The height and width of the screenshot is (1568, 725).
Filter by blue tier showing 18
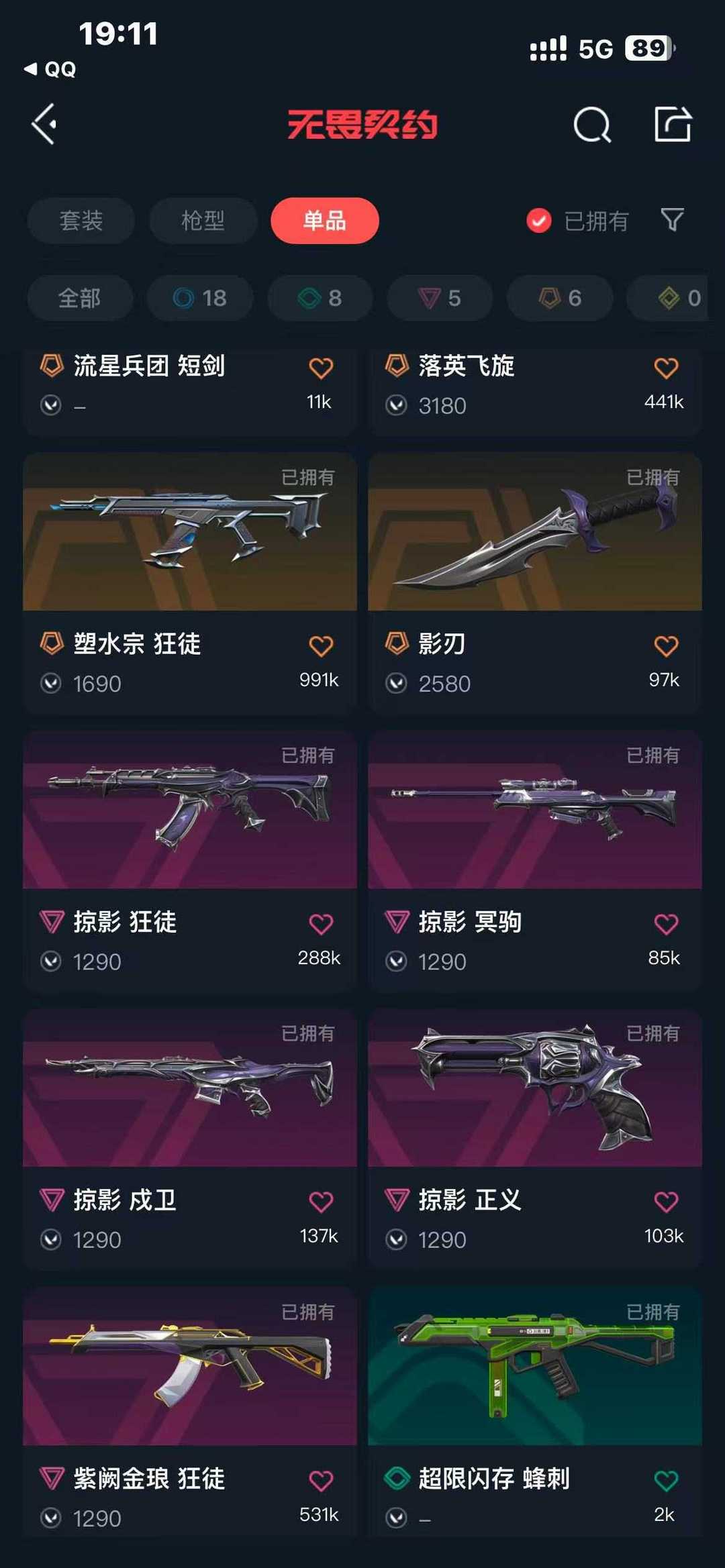point(200,298)
